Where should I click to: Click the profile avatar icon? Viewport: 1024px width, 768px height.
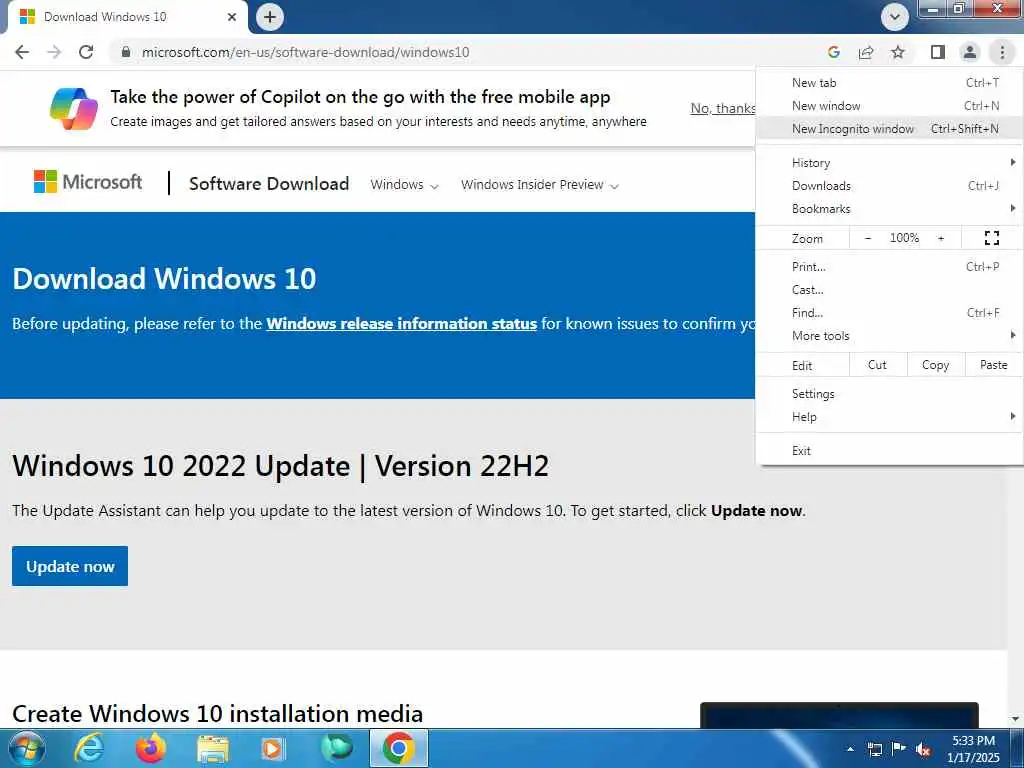pos(970,52)
